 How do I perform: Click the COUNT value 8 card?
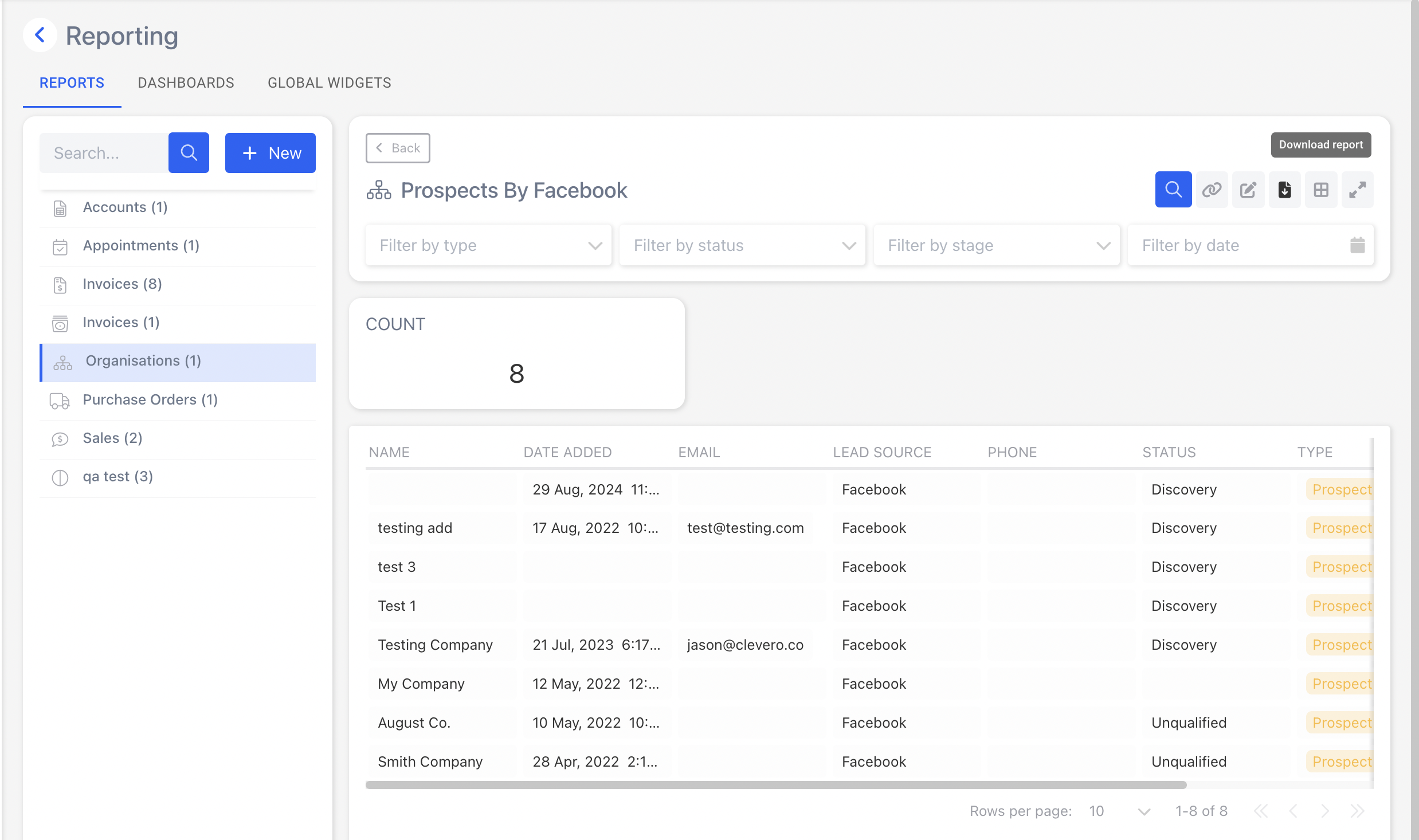(x=516, y=354)
